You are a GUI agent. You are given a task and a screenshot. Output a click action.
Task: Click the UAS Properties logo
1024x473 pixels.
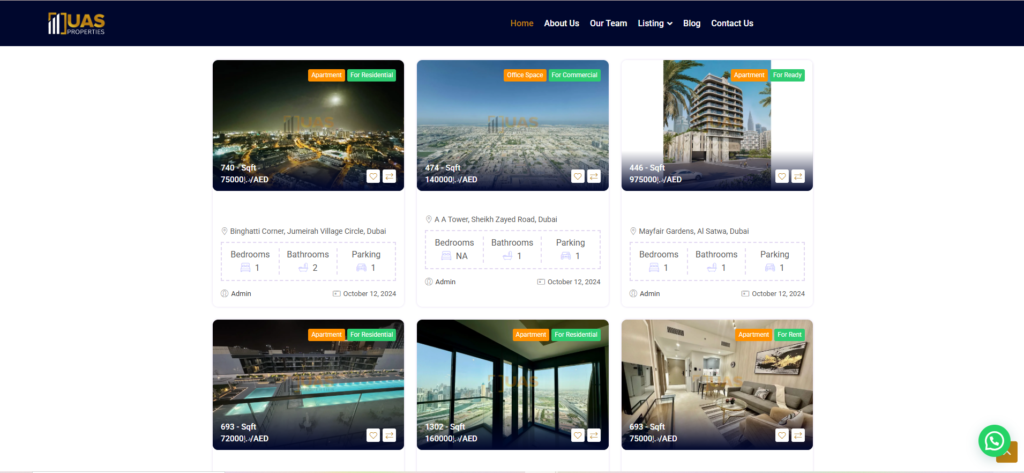pos(76,23)
